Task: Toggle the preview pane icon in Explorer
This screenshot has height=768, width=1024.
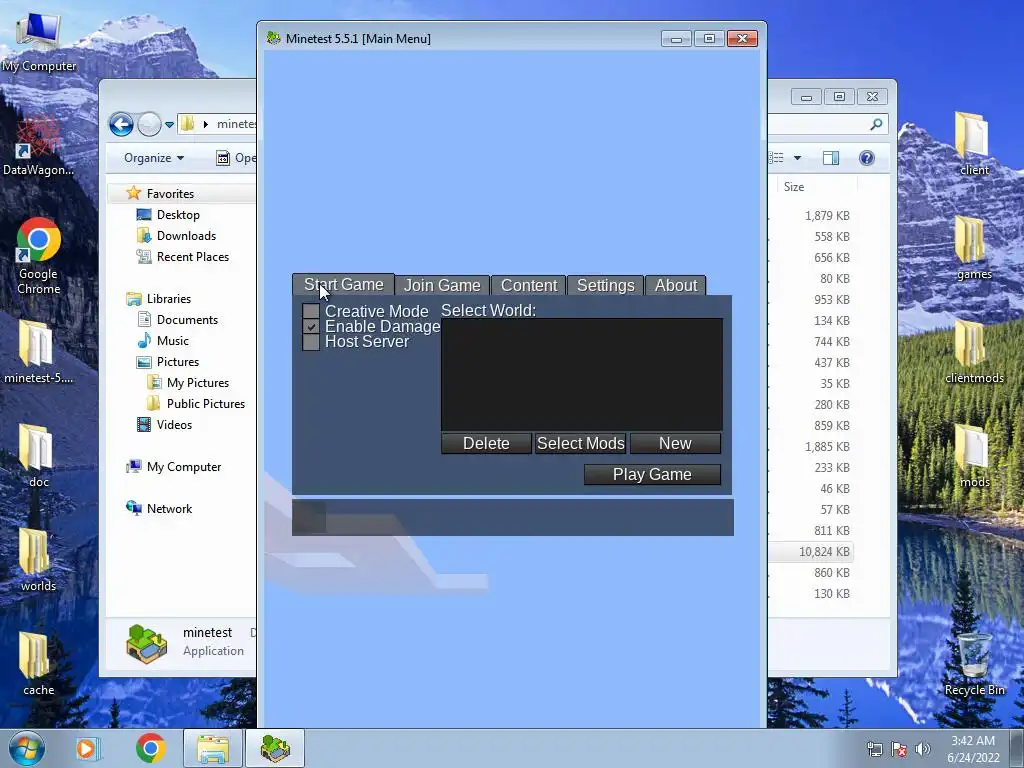Action: (831, 158)
